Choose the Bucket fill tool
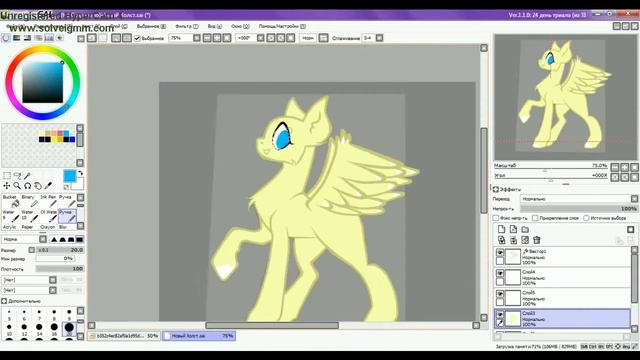Screen dimensions: 640x360 pyautogui.click(x=11, y=201)
